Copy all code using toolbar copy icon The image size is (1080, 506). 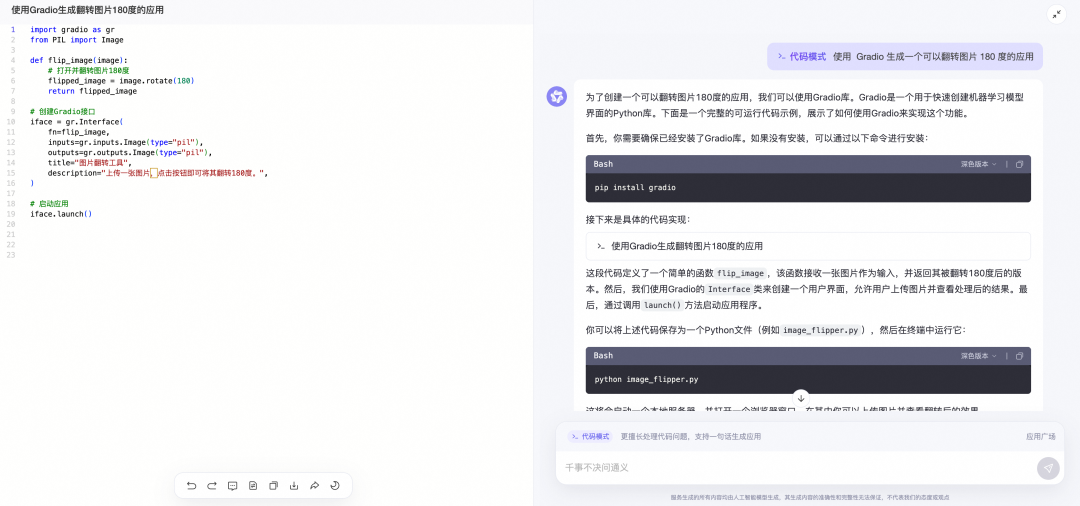tap(273, 485)
